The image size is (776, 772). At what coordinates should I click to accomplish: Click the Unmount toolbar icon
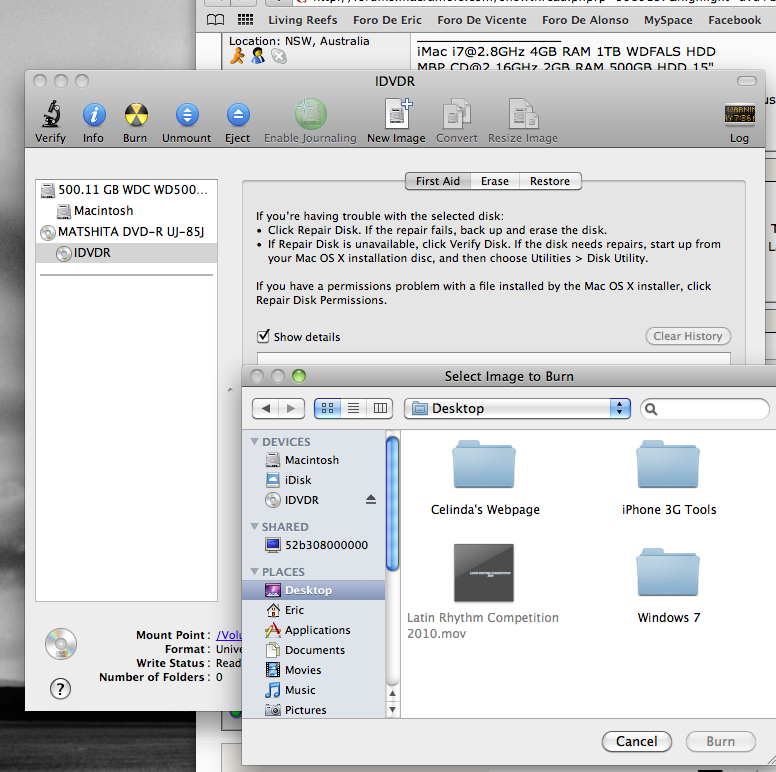187,115
